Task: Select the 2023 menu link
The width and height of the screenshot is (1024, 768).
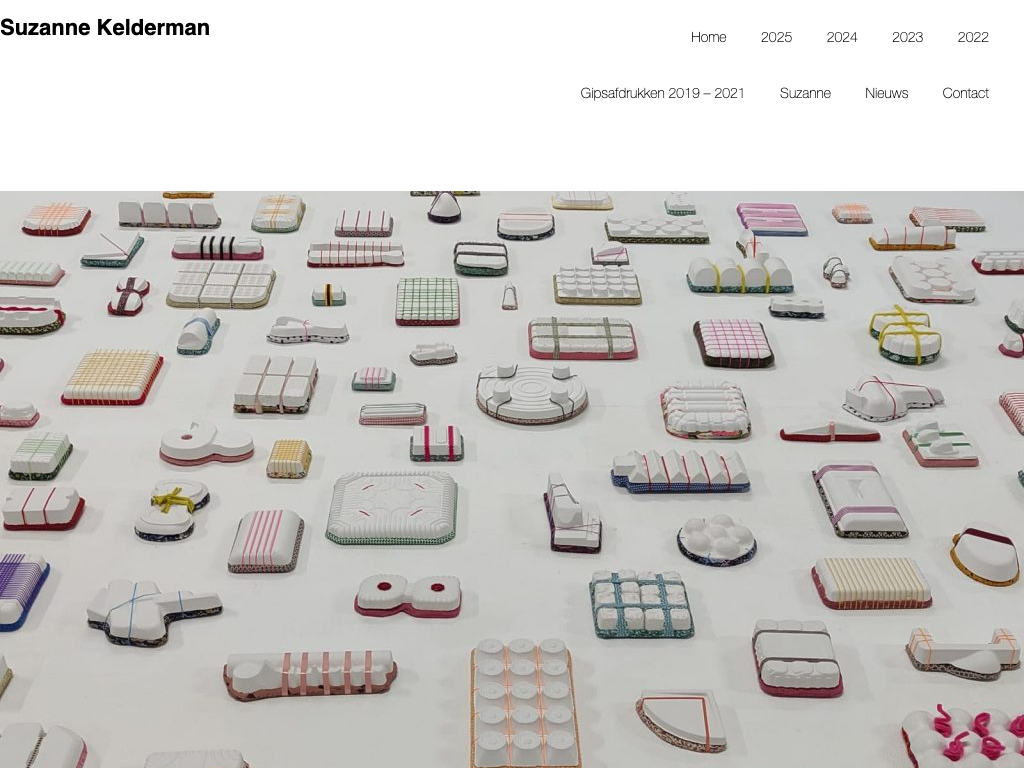Action: click(907, 37)
